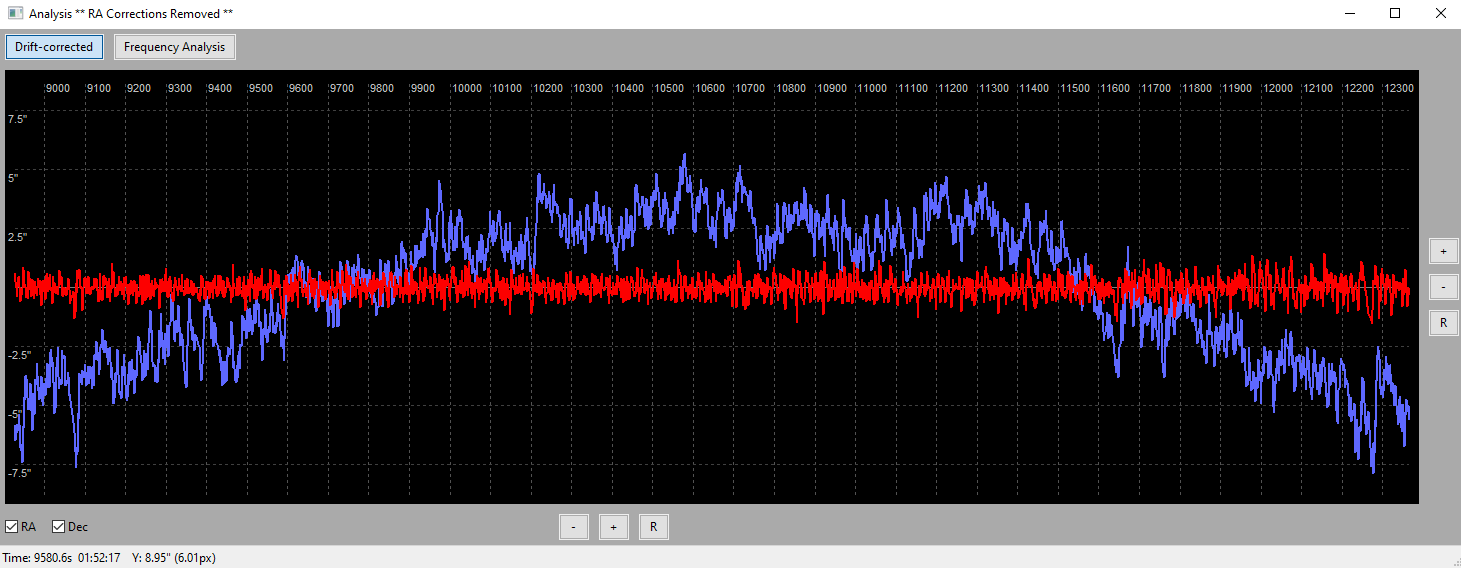Click the 11000 time axis label
Image resolution: width=1461 pixels, height=568 pixels.
(873, 88)
